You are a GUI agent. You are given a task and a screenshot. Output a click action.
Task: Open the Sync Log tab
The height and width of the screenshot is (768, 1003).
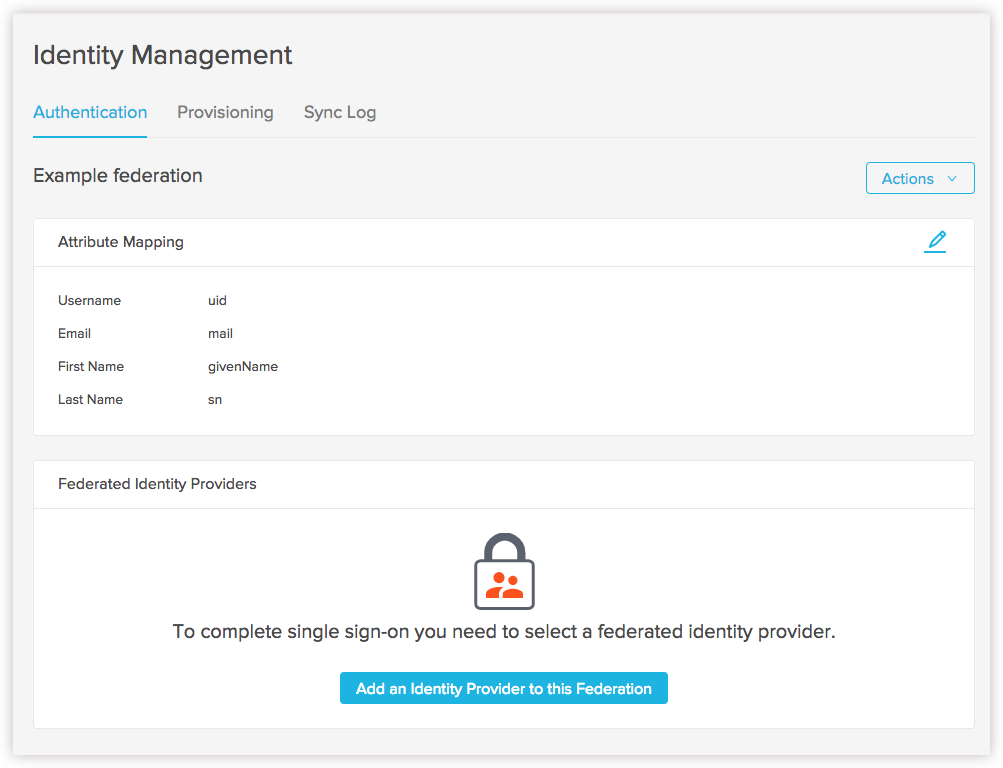point(340,112)
